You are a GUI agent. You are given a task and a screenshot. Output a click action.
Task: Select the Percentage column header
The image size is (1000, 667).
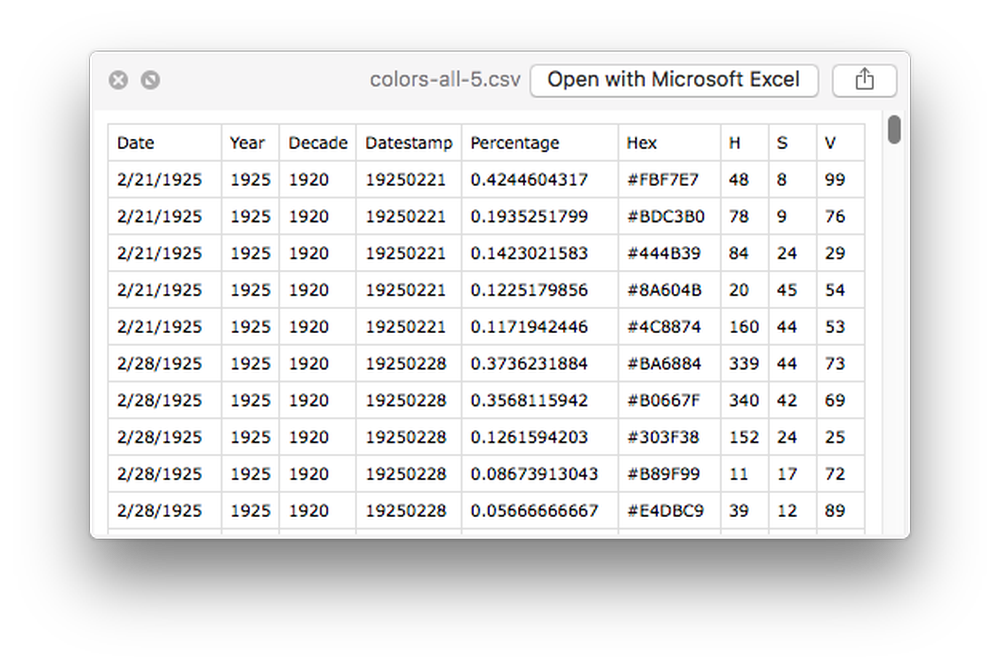[540, 143]
